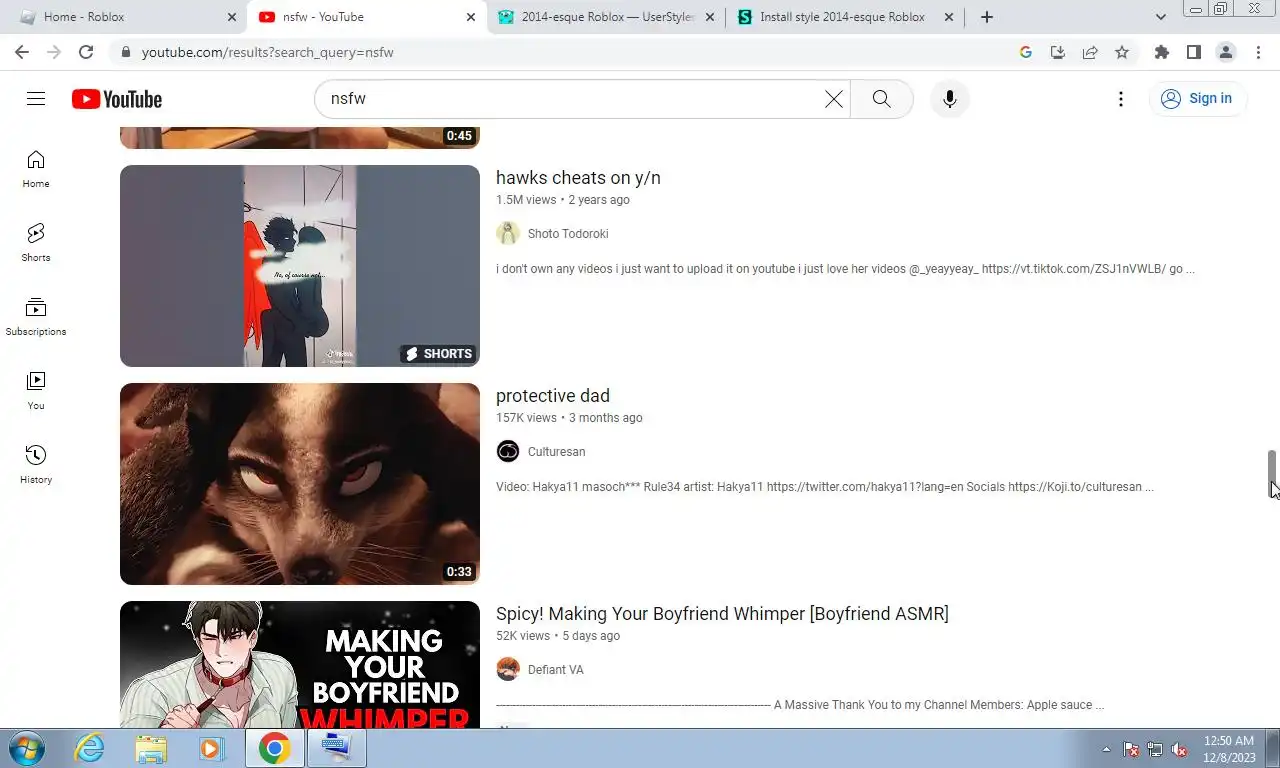The width and height of the screenshot is (1280, 768).
Task: Open YouTube settings three-dot menu
Action: [x=1121, y=98]
